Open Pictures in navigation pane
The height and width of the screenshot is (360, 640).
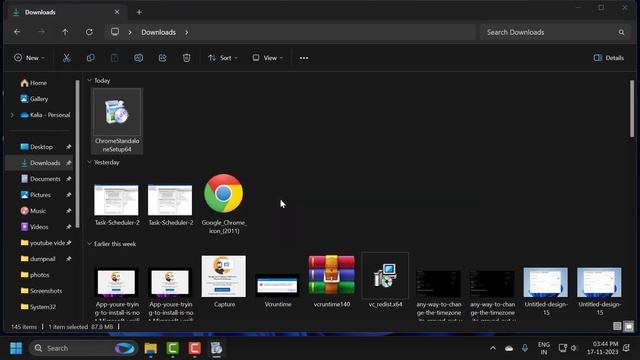point(41,195)
